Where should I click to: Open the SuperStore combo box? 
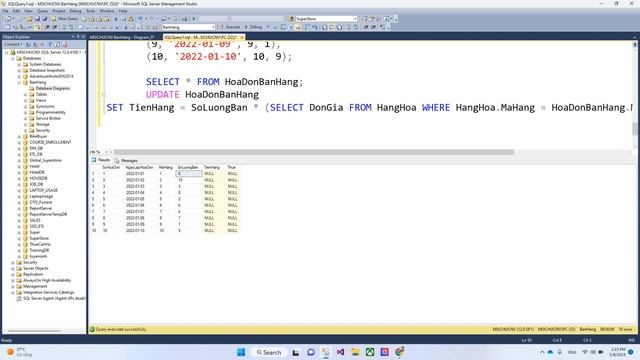coord(326,19)
